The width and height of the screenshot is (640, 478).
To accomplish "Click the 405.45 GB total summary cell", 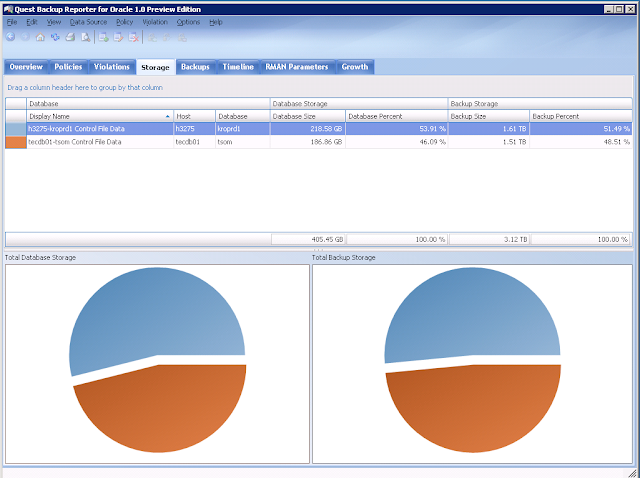I will (x=308, y=239).
